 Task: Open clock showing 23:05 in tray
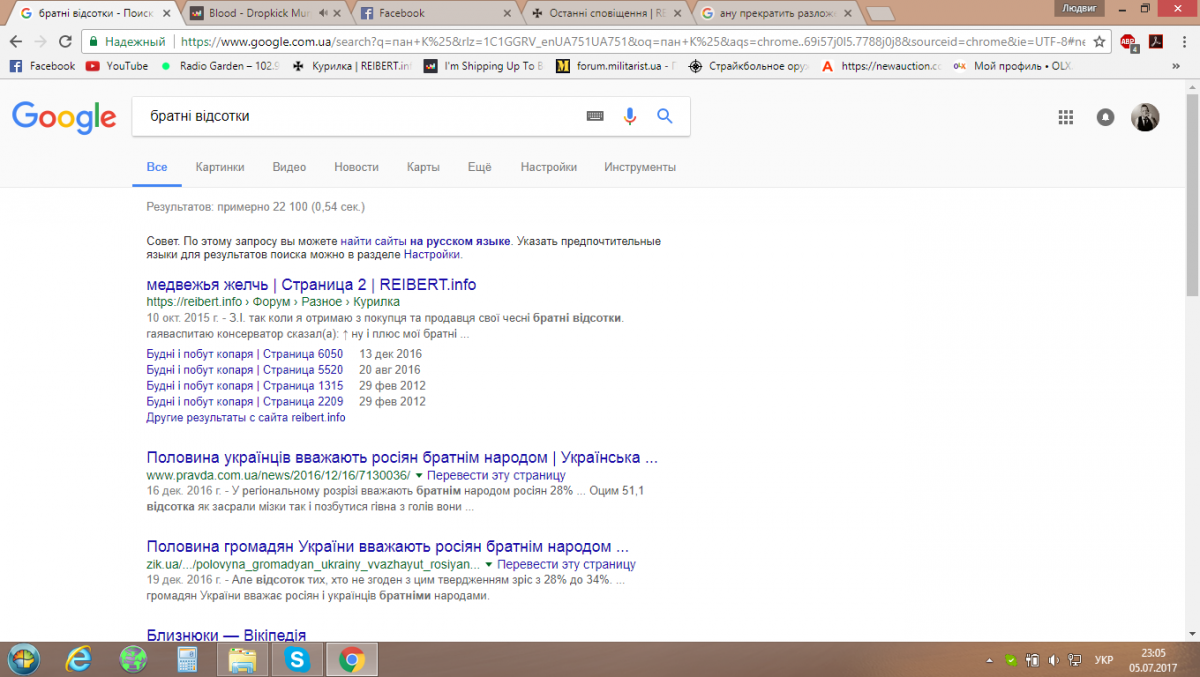tap(1152, 659)
